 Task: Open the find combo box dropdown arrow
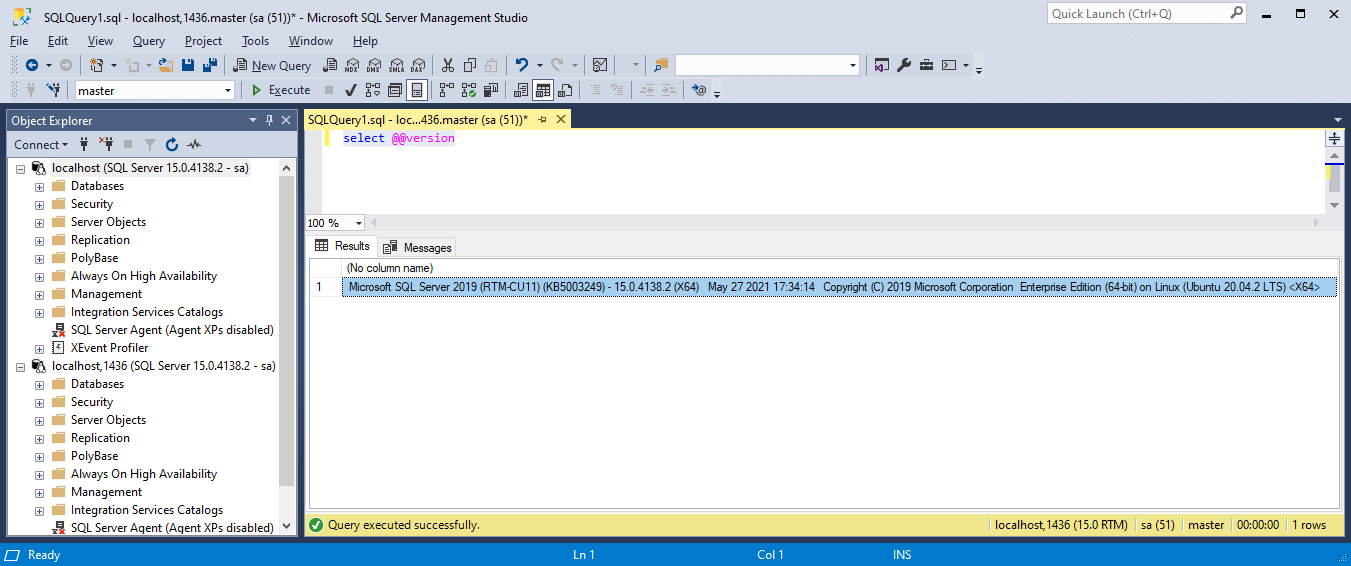853,65
